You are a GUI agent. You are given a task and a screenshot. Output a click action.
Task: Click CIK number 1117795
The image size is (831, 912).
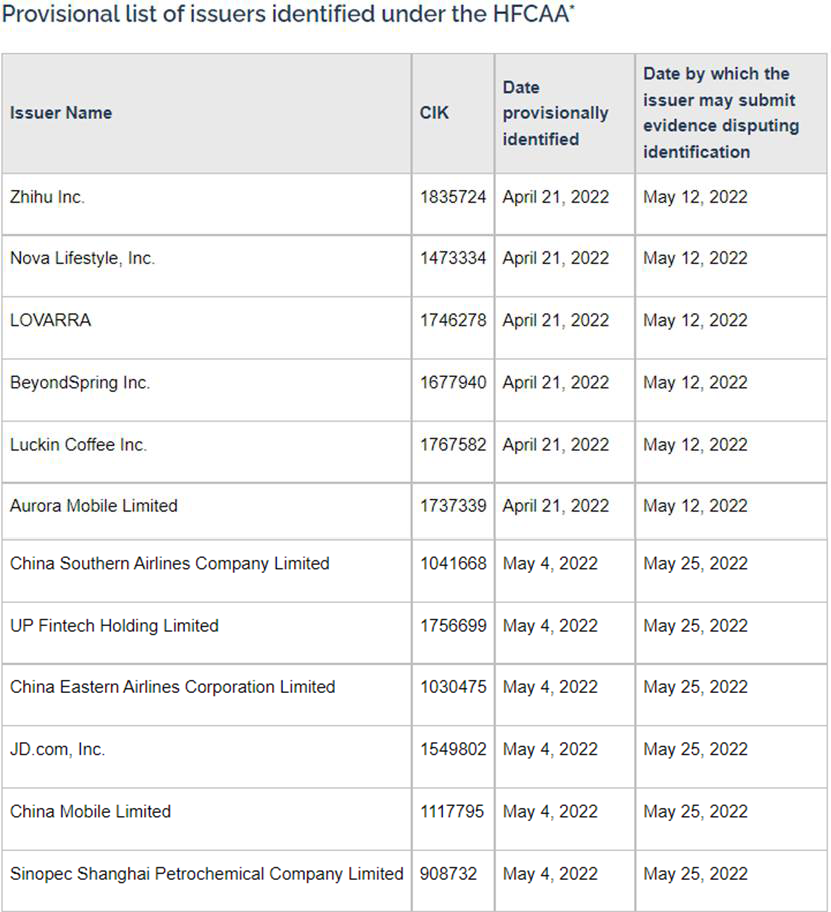452,811
